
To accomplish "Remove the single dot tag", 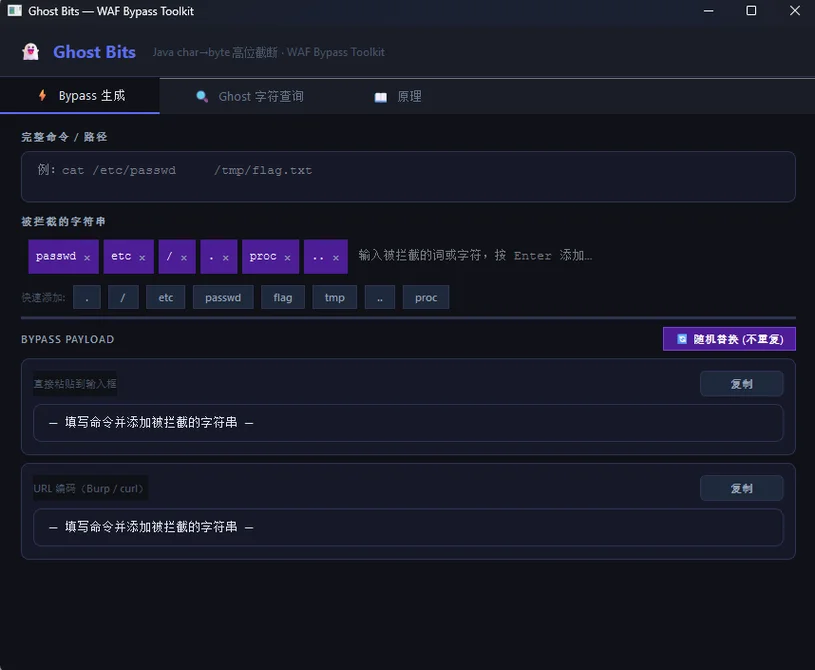I will 226,257.
